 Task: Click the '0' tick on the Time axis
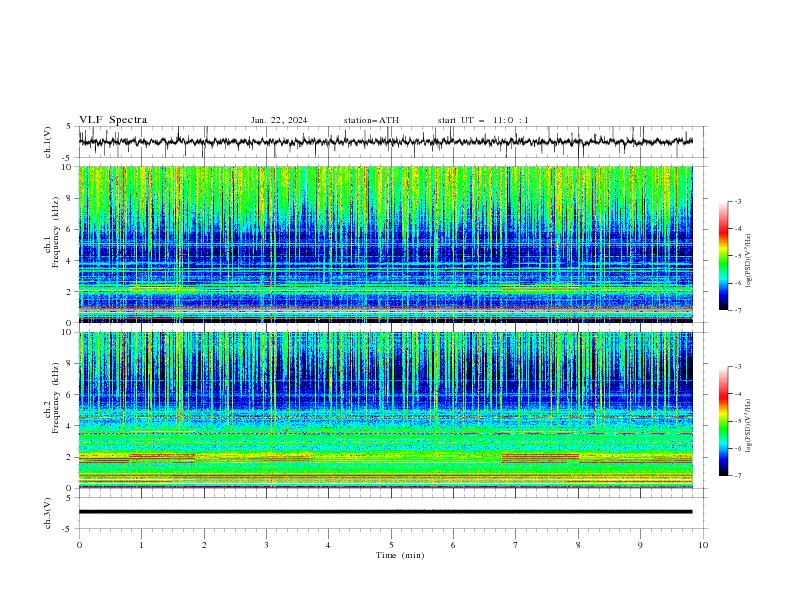pos(79,545)
